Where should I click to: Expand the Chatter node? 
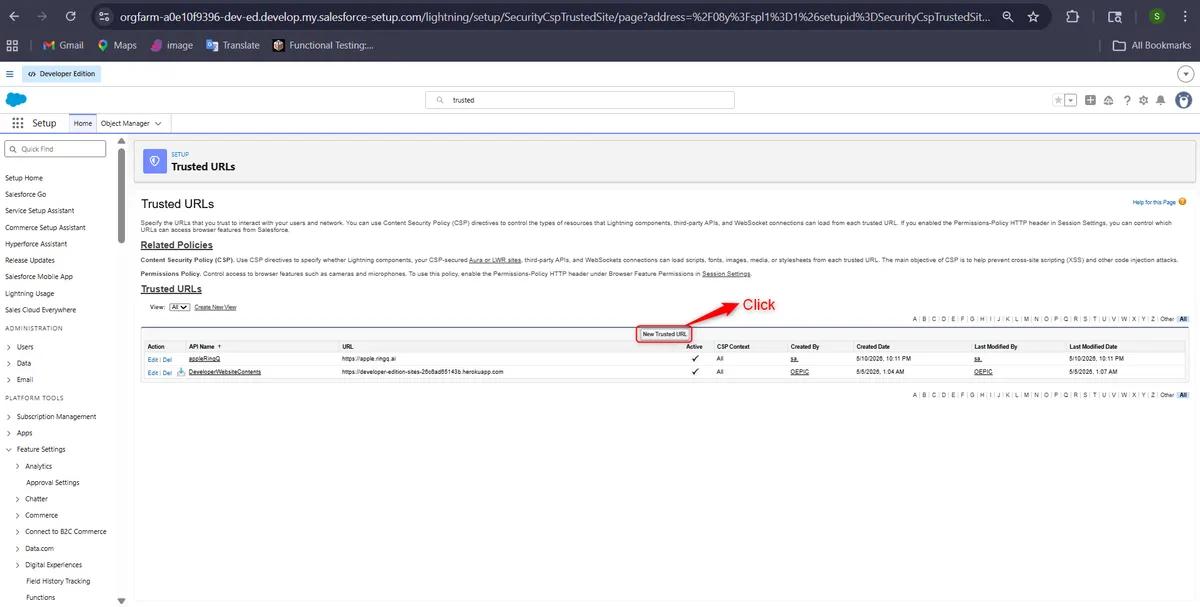18,499
